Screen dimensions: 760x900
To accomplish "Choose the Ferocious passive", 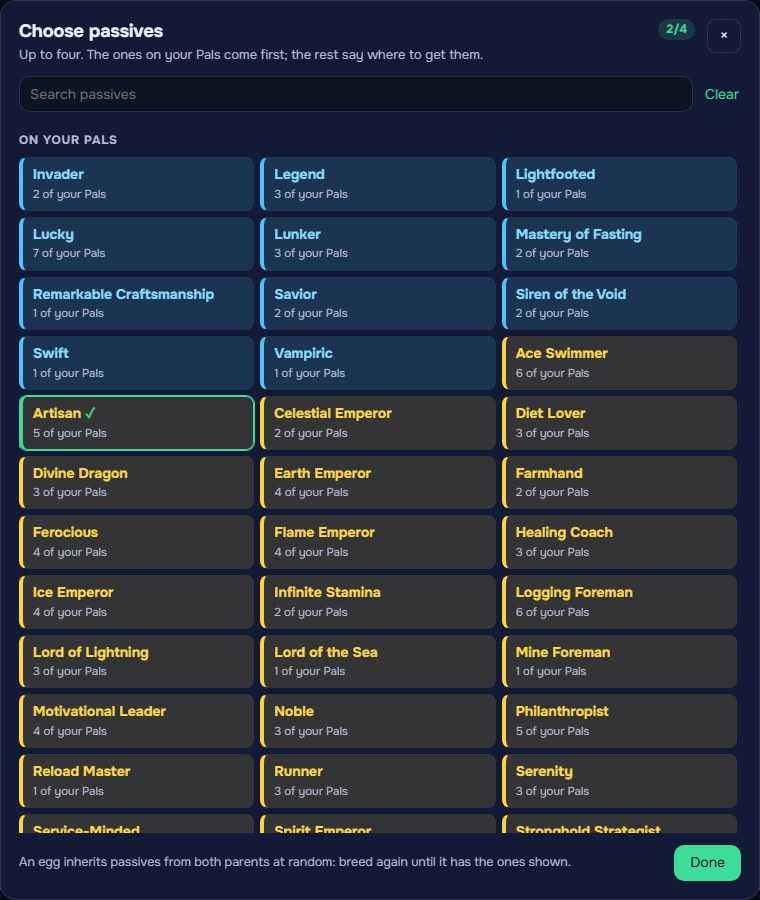I will (137, 542).
